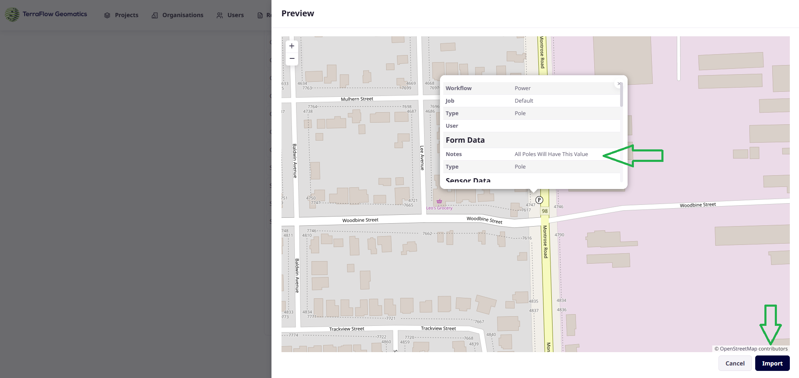Image resolution: width=799 pixels, height=378 pixels.
Task: Click the Notes row in Form Data
Action: pos(531,154)
